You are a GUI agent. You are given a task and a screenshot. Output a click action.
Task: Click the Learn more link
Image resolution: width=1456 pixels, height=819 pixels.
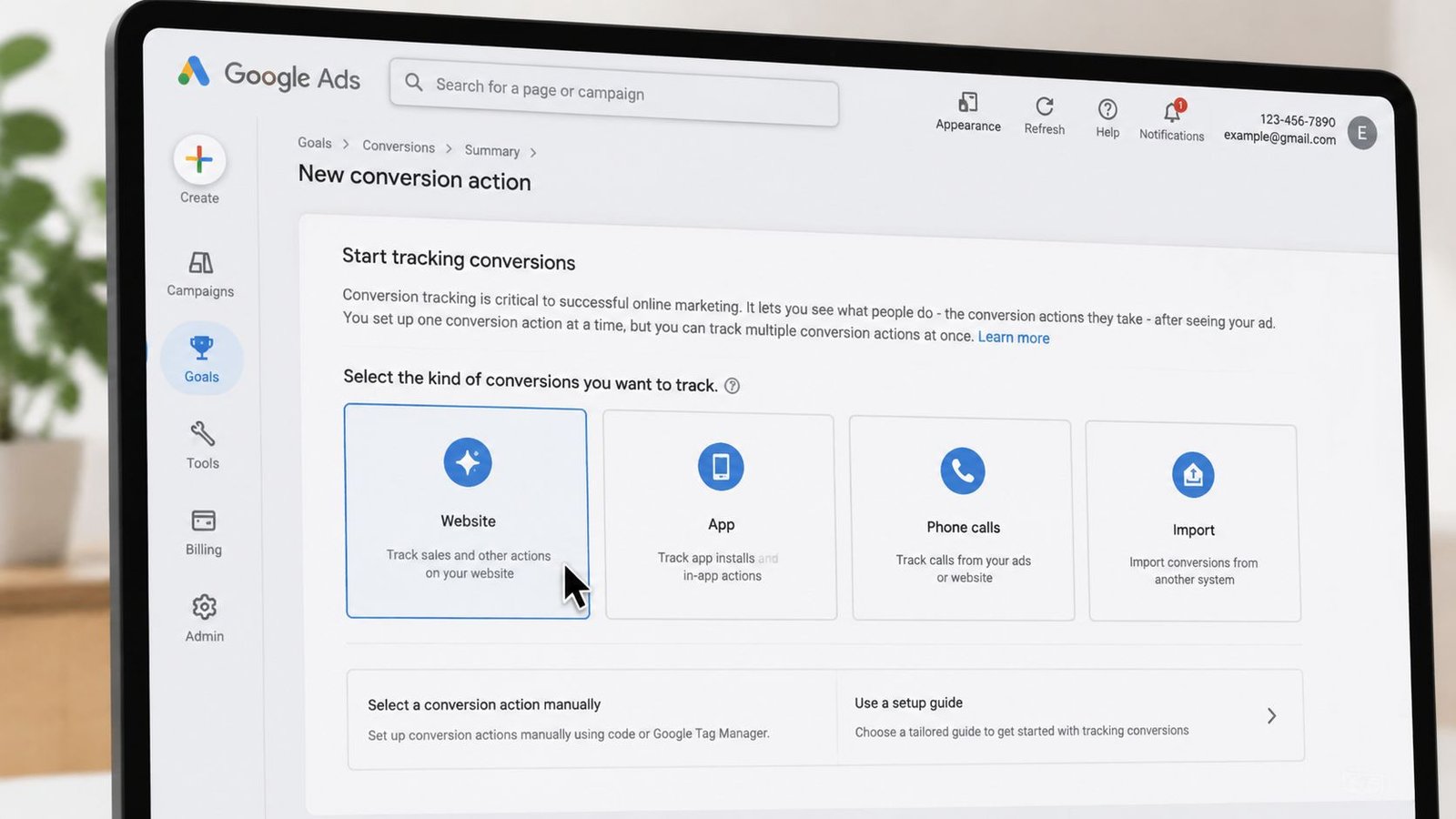pyautogui.click(x=1014, y=338)
